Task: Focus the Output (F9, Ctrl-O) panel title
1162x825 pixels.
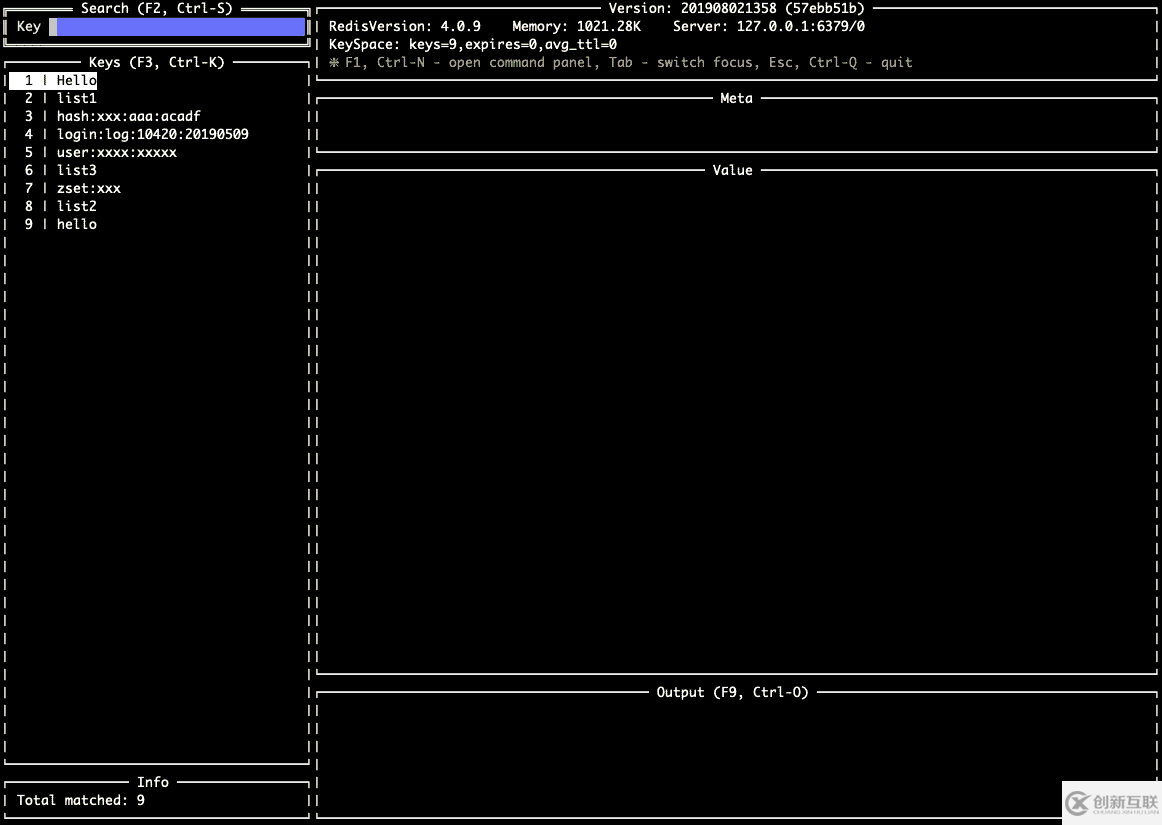Action: click(x=732, y=692)
